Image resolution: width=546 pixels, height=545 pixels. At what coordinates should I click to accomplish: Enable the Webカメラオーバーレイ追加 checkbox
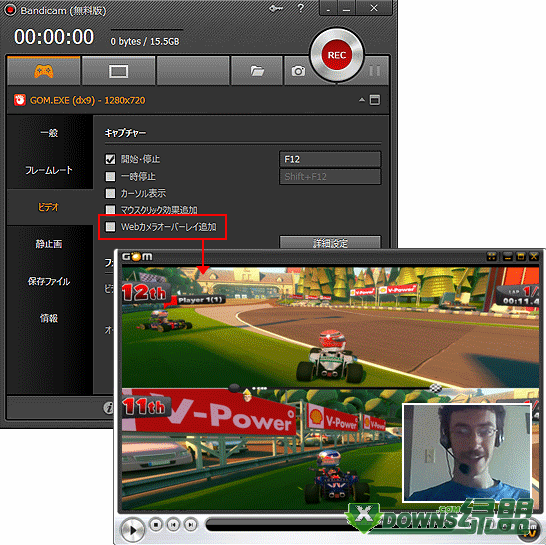click(x=110, y=227)
